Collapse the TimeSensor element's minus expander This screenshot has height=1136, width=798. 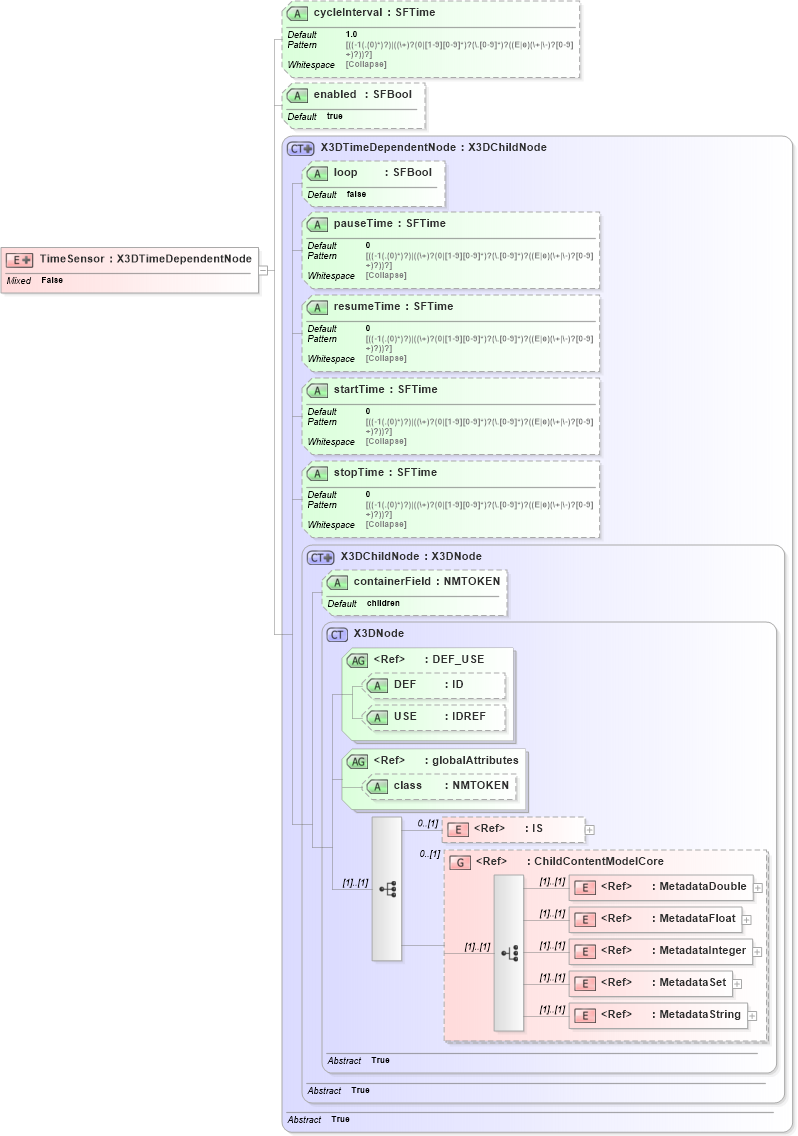coord(263,270)
